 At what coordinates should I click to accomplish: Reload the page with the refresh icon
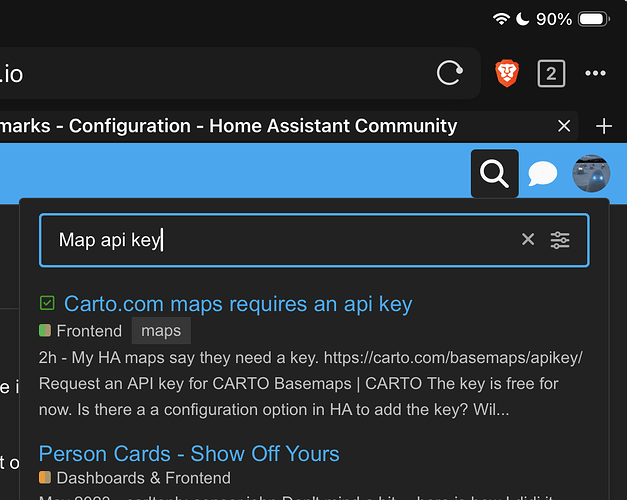tap(450, 73)
